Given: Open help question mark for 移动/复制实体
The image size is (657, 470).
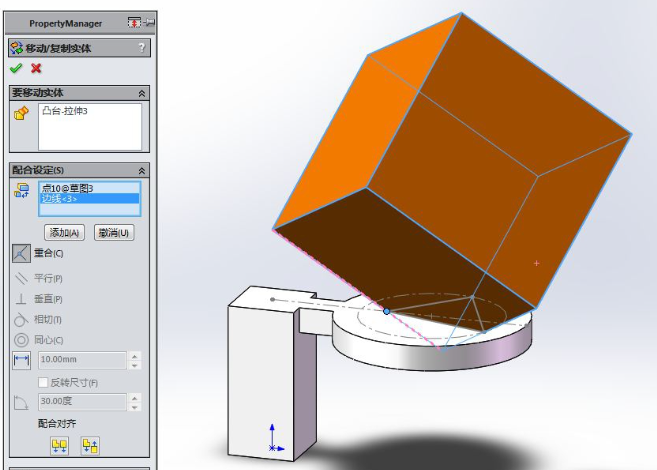Looking at the screenshot, I should coord(142,48).
